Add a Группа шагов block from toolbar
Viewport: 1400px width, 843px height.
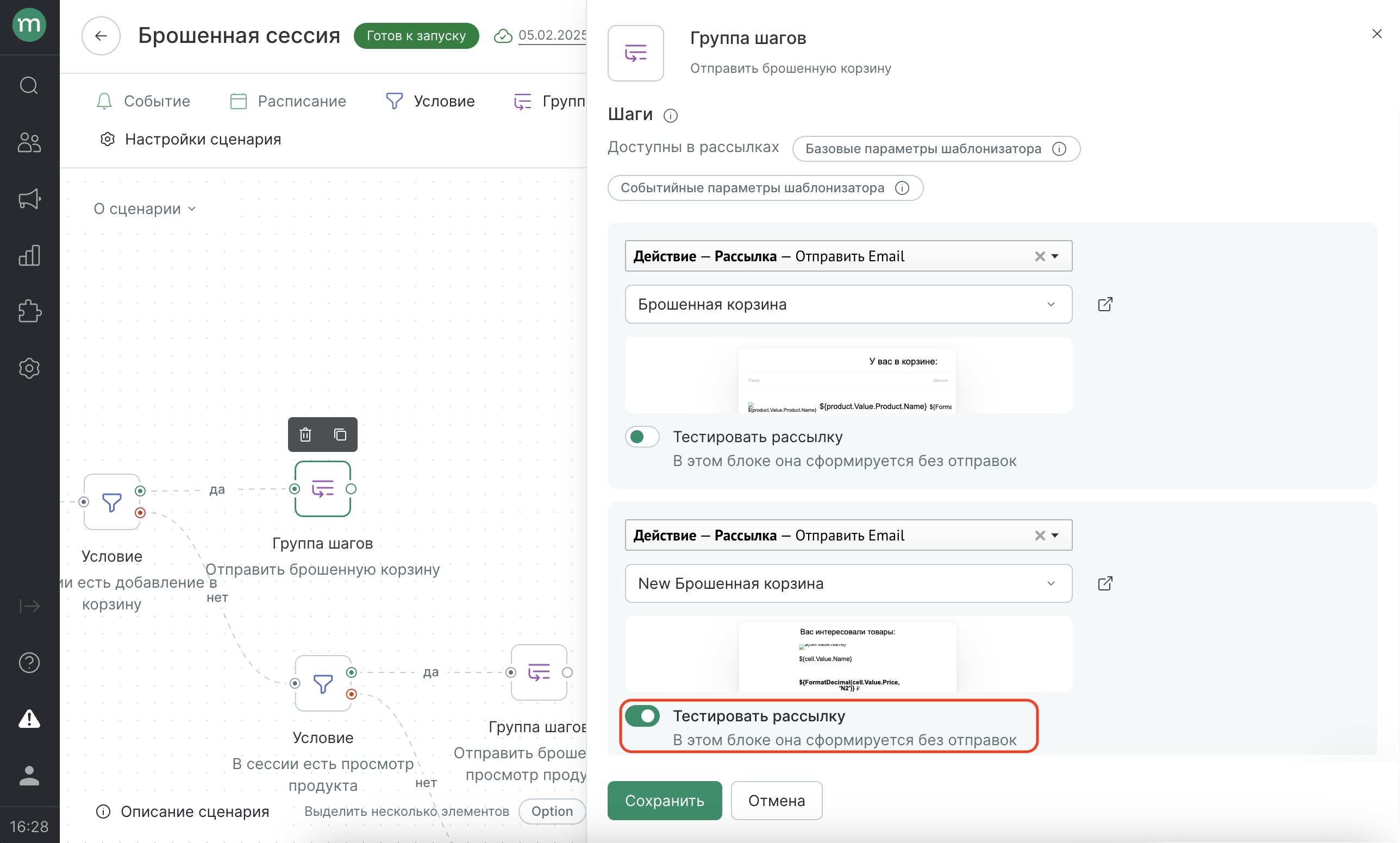tap(549, 102)
